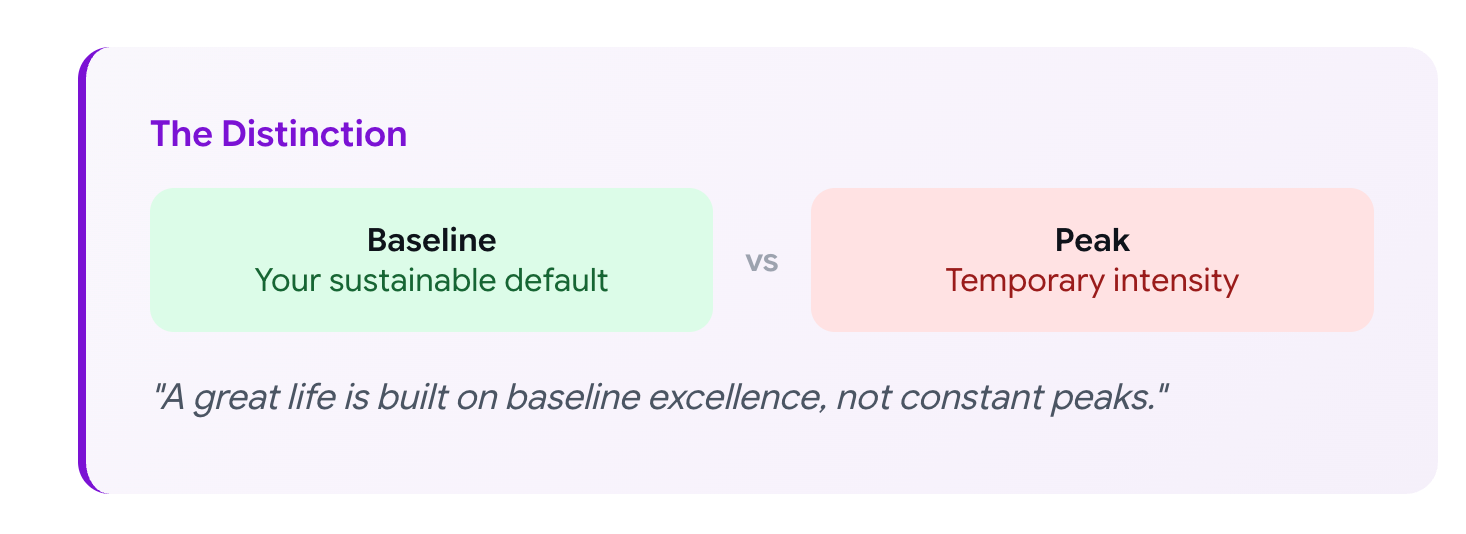Click the word "Distinction" in the heading

[x=314, y=134]
